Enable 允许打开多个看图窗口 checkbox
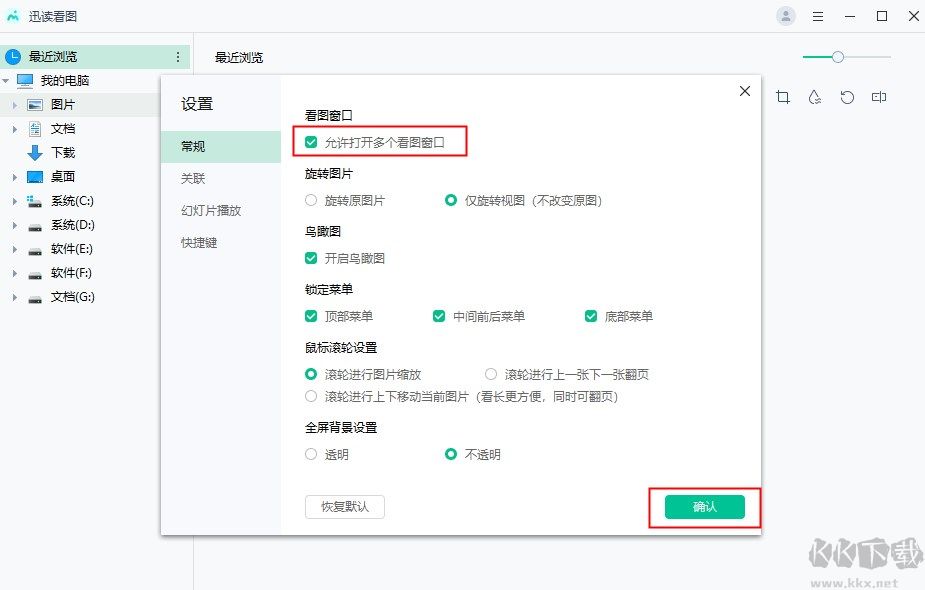This screenshot has width=925, height=590. [311, 141]
